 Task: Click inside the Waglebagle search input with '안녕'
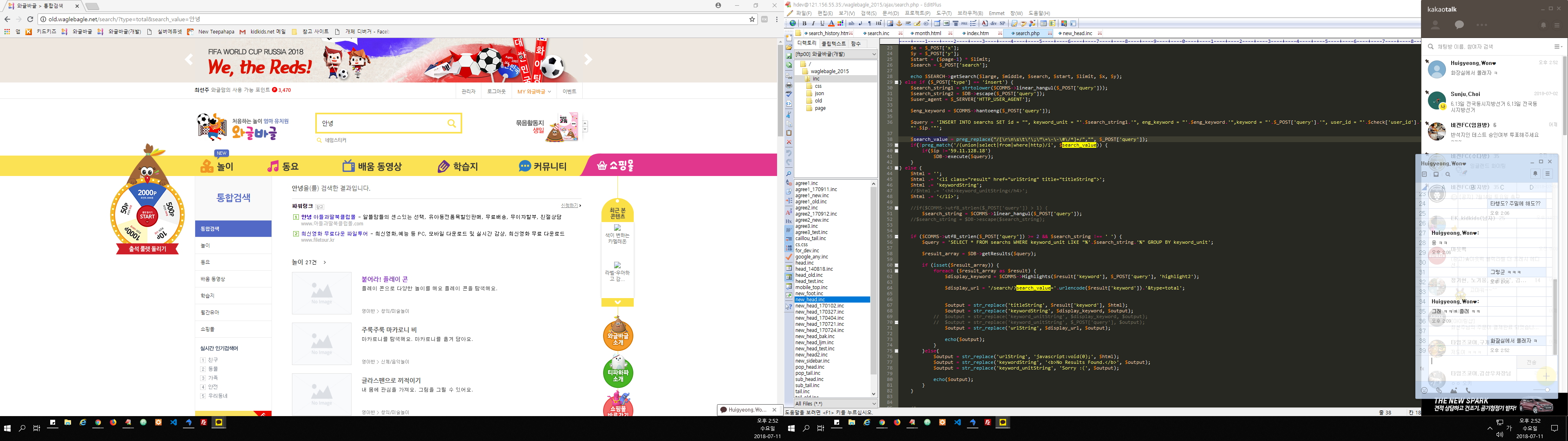pyautogui.click(x=381, y=123)
